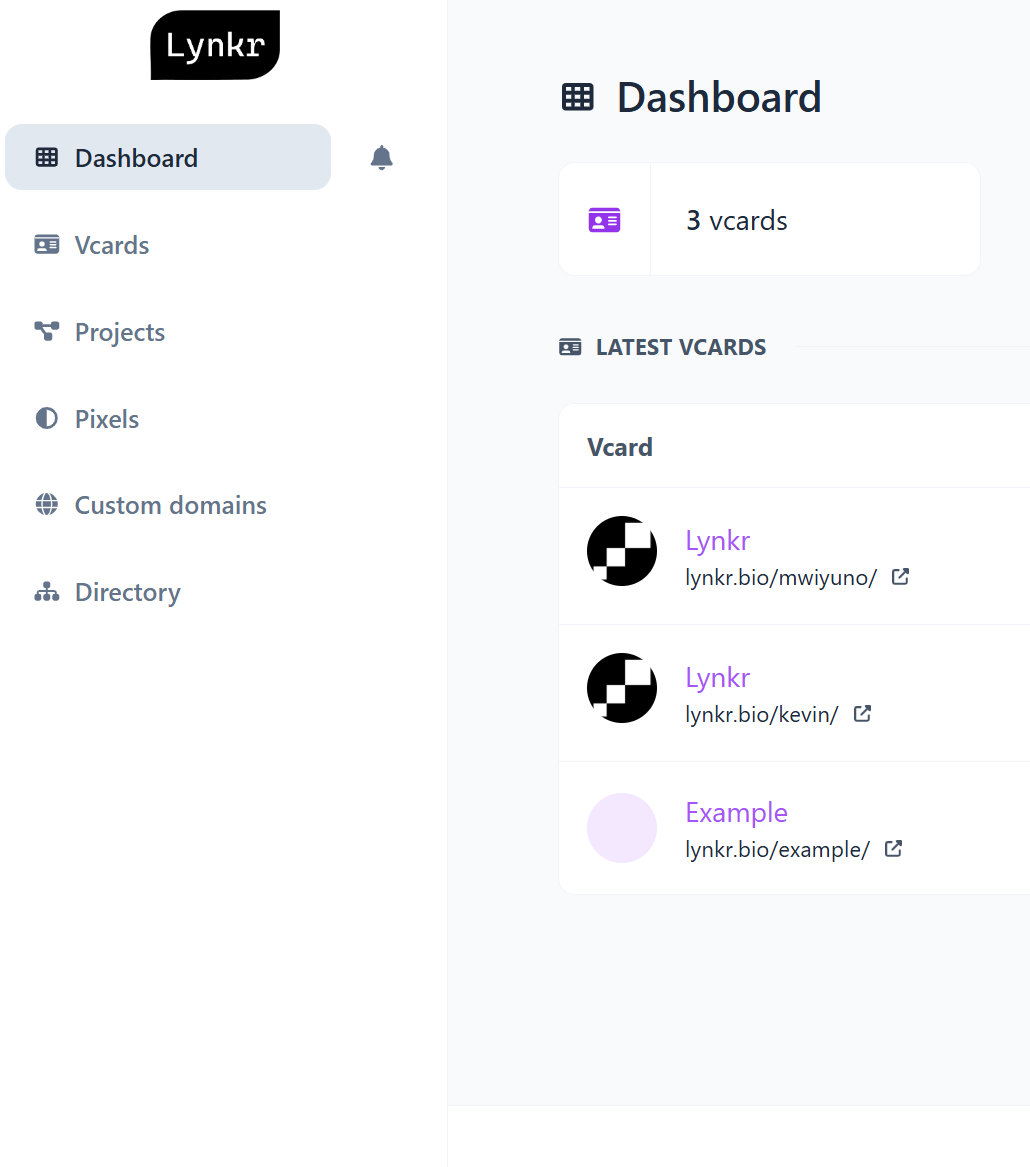Click the Lynkr logo in sidebar
This screenshot has height=1167, width=1030.
pyautogui.click(x=215, y=45)
